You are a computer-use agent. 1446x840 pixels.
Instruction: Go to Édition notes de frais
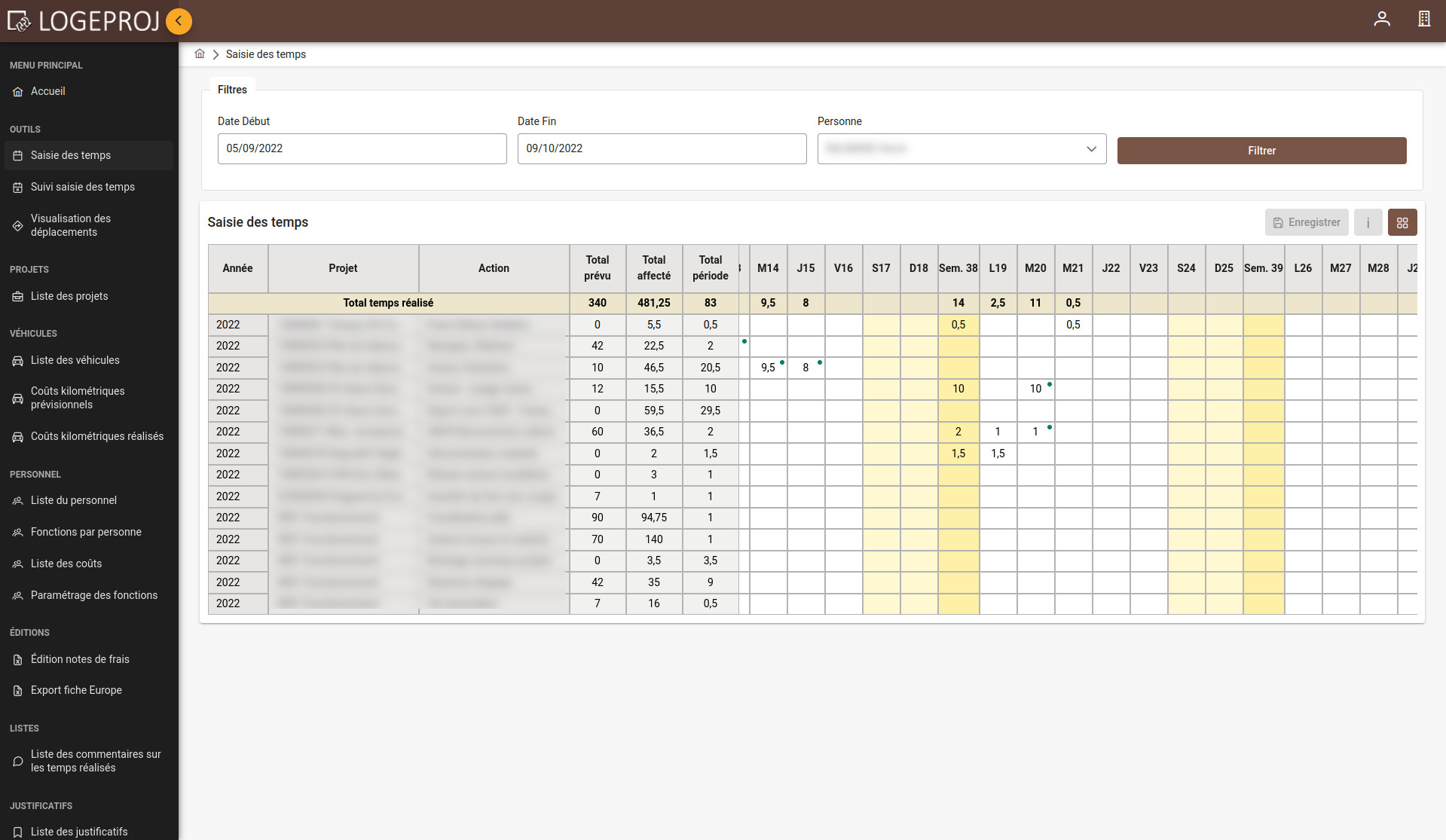click(80, 659)
